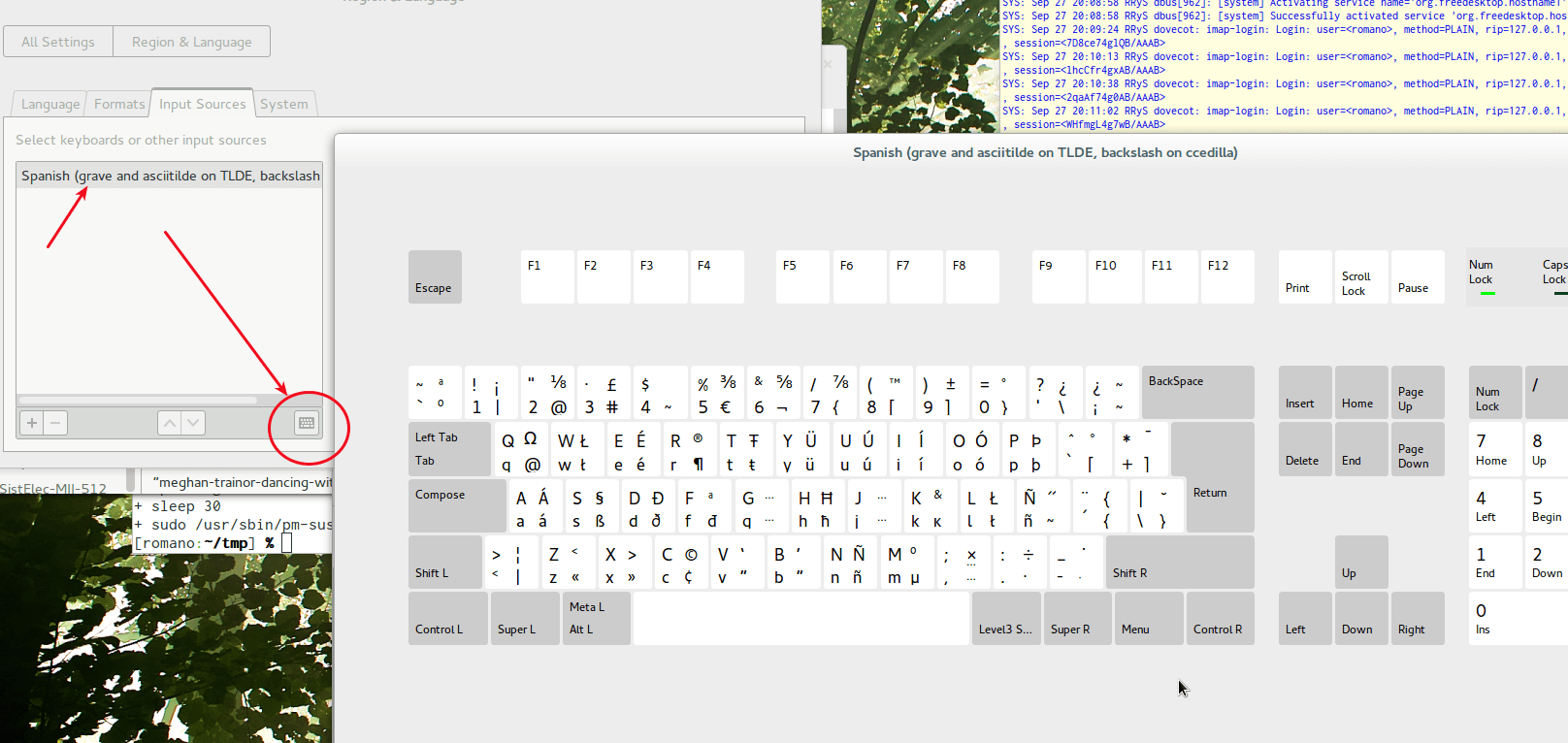Click the Q key with Ω symbol
1568x743 pixels.
(521, 448)
